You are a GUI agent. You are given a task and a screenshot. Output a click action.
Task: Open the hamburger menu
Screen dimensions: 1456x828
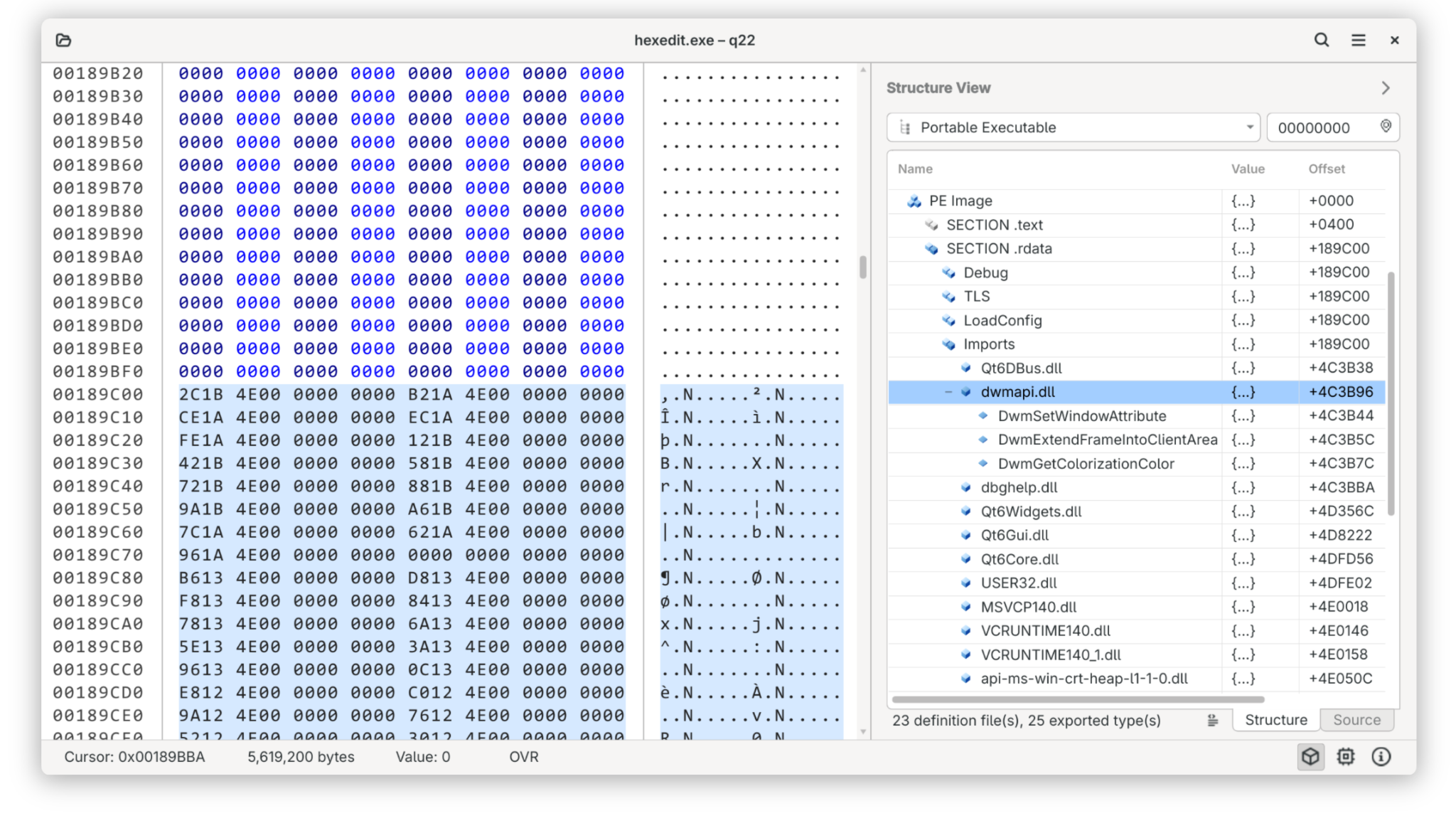click(x=1358, y=40)
